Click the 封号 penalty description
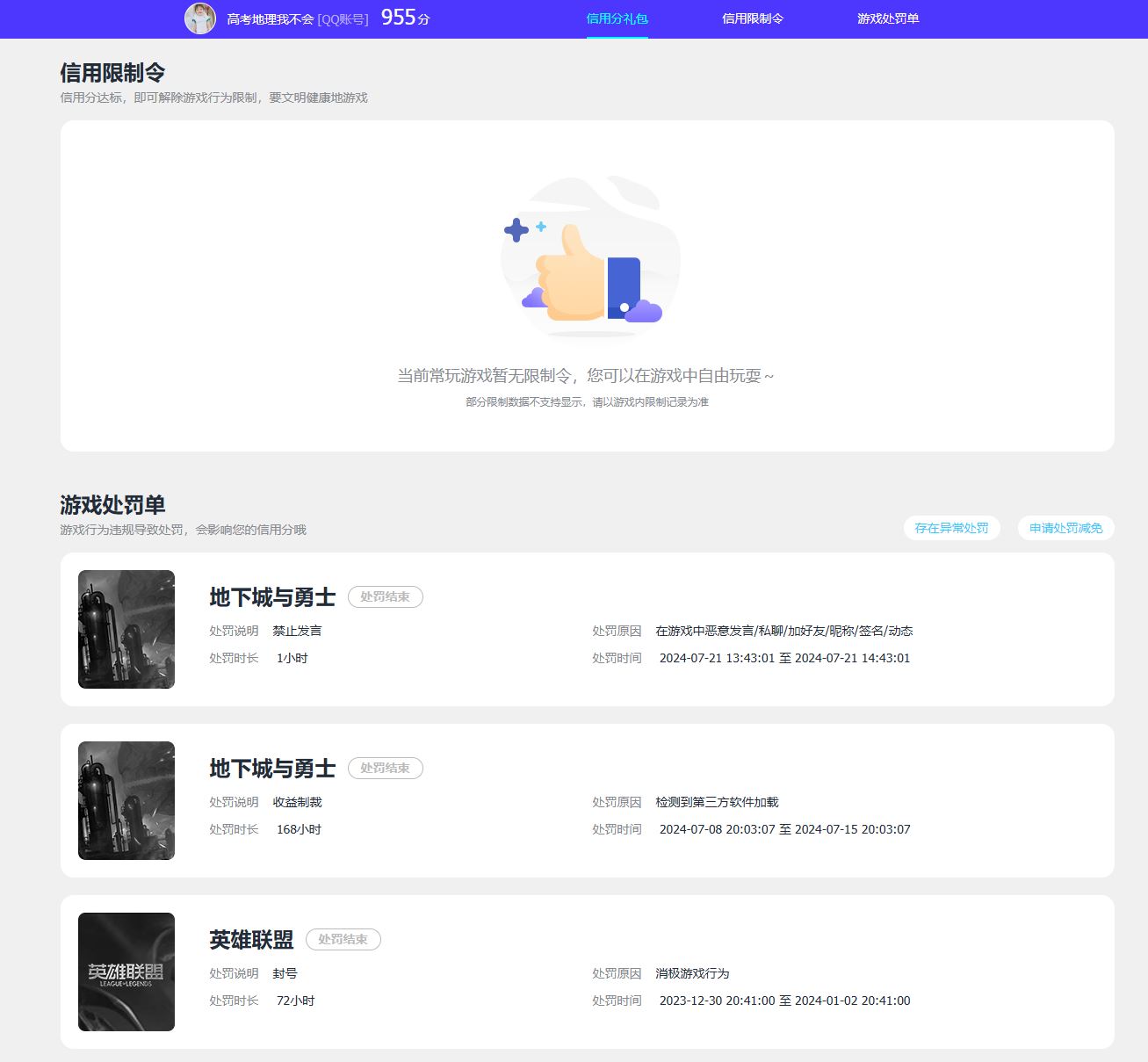This screenshot has width=1148, height=1062. (285, 973)
